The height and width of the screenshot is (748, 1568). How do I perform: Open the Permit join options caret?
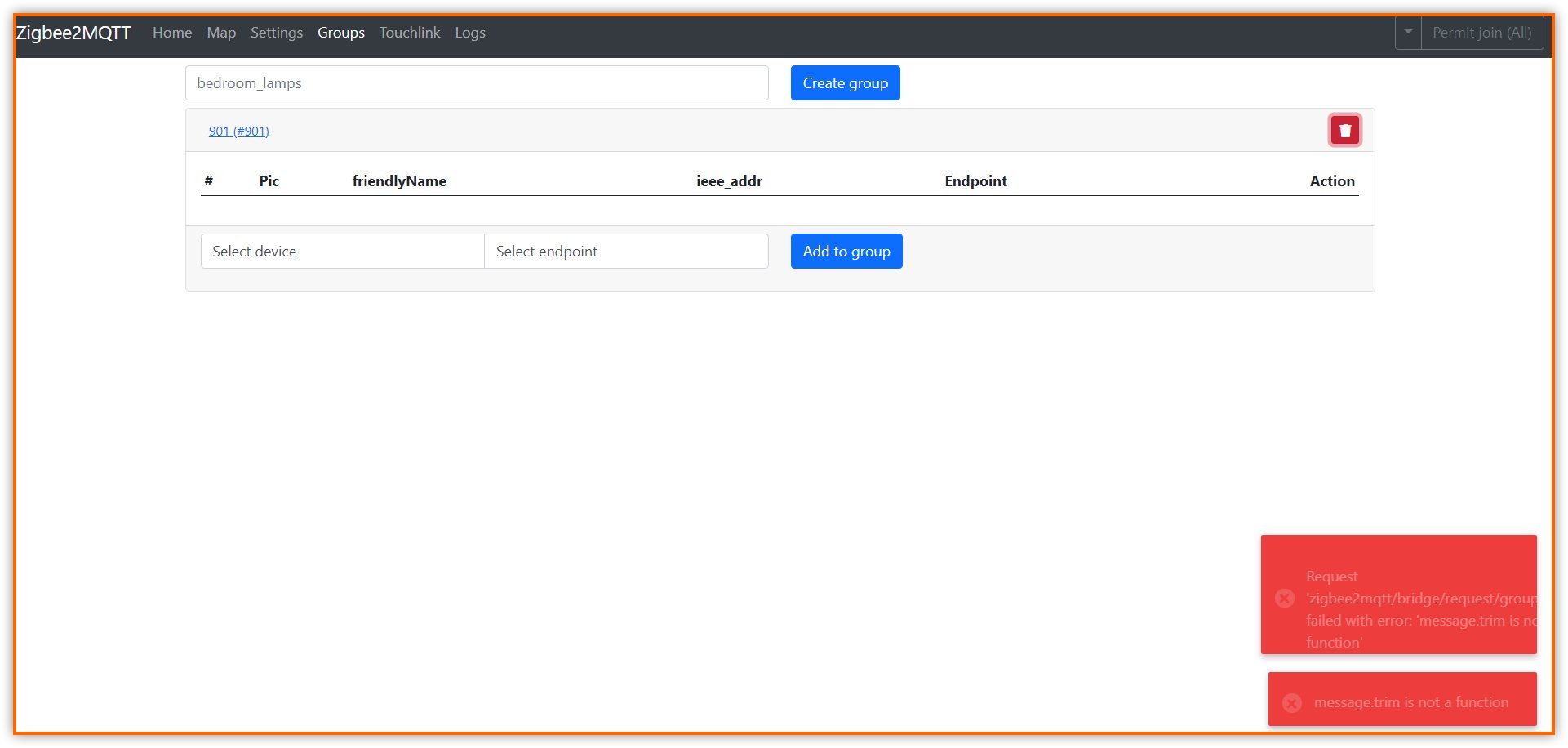click(x=1407, y=33)
